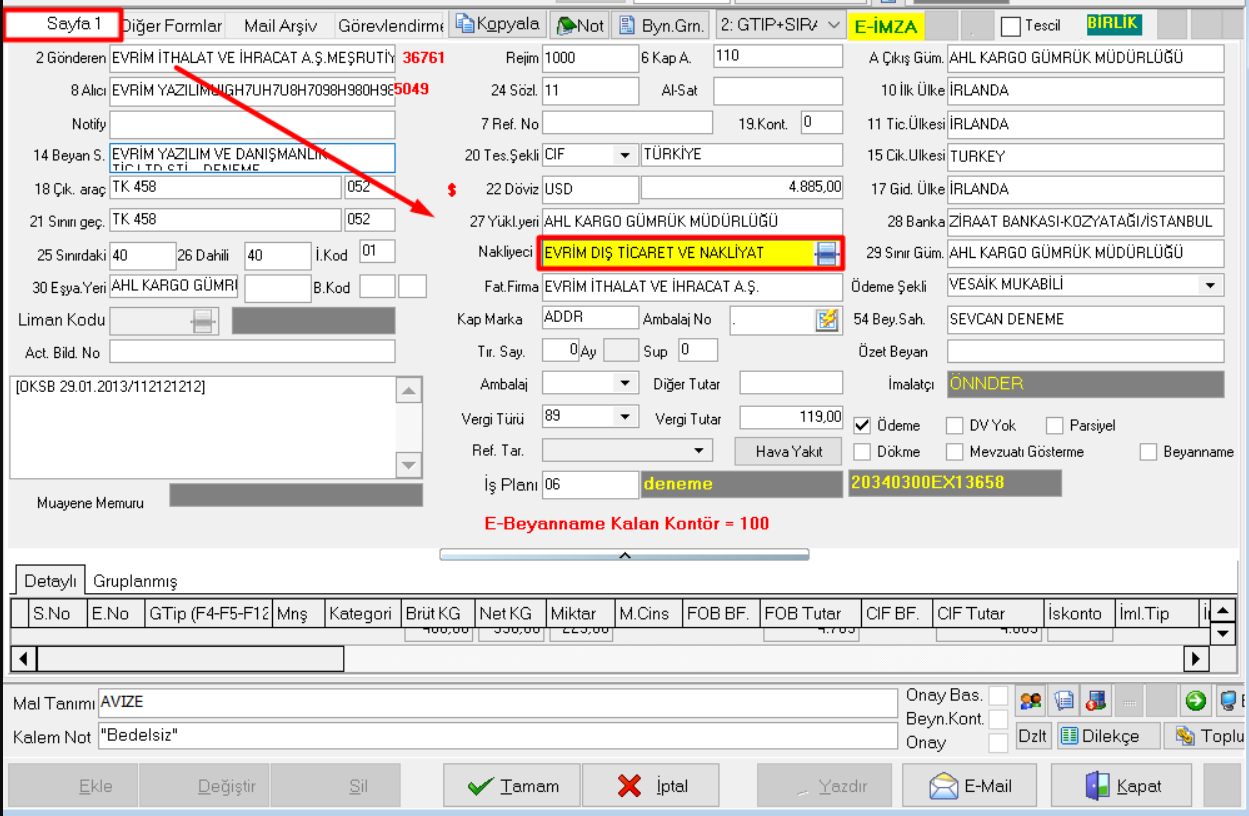Click the red dollar sign beside Döviz

pyautogui.click(x=452, y=189)
